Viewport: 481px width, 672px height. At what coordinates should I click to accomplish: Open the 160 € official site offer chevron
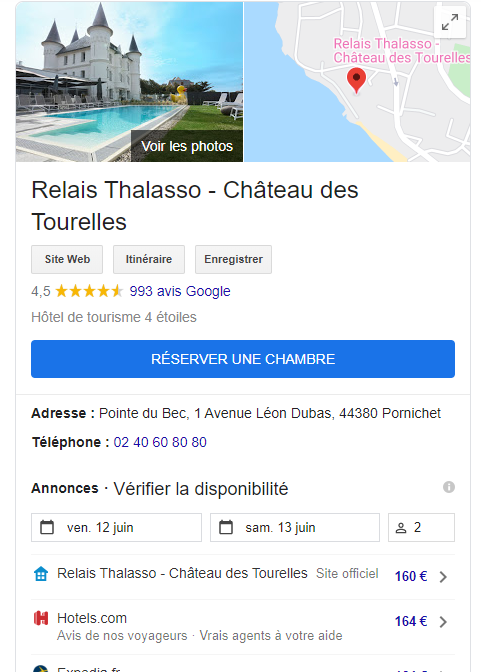point(443,577)
